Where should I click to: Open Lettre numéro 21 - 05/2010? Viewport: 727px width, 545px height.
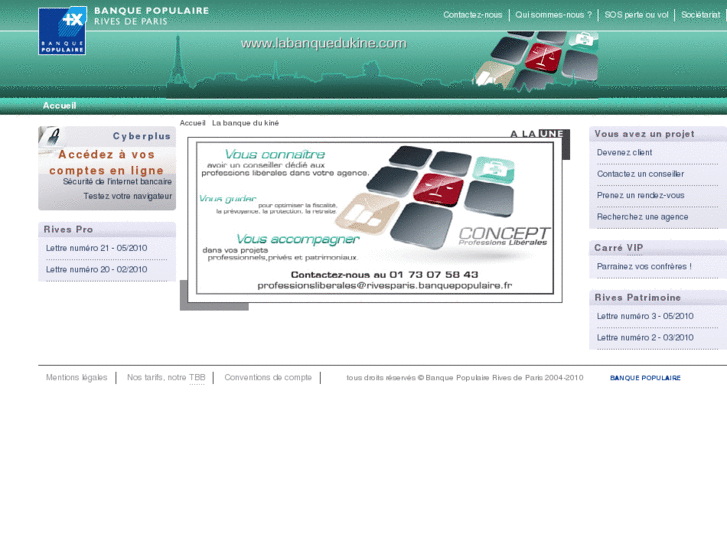[96, 248]
